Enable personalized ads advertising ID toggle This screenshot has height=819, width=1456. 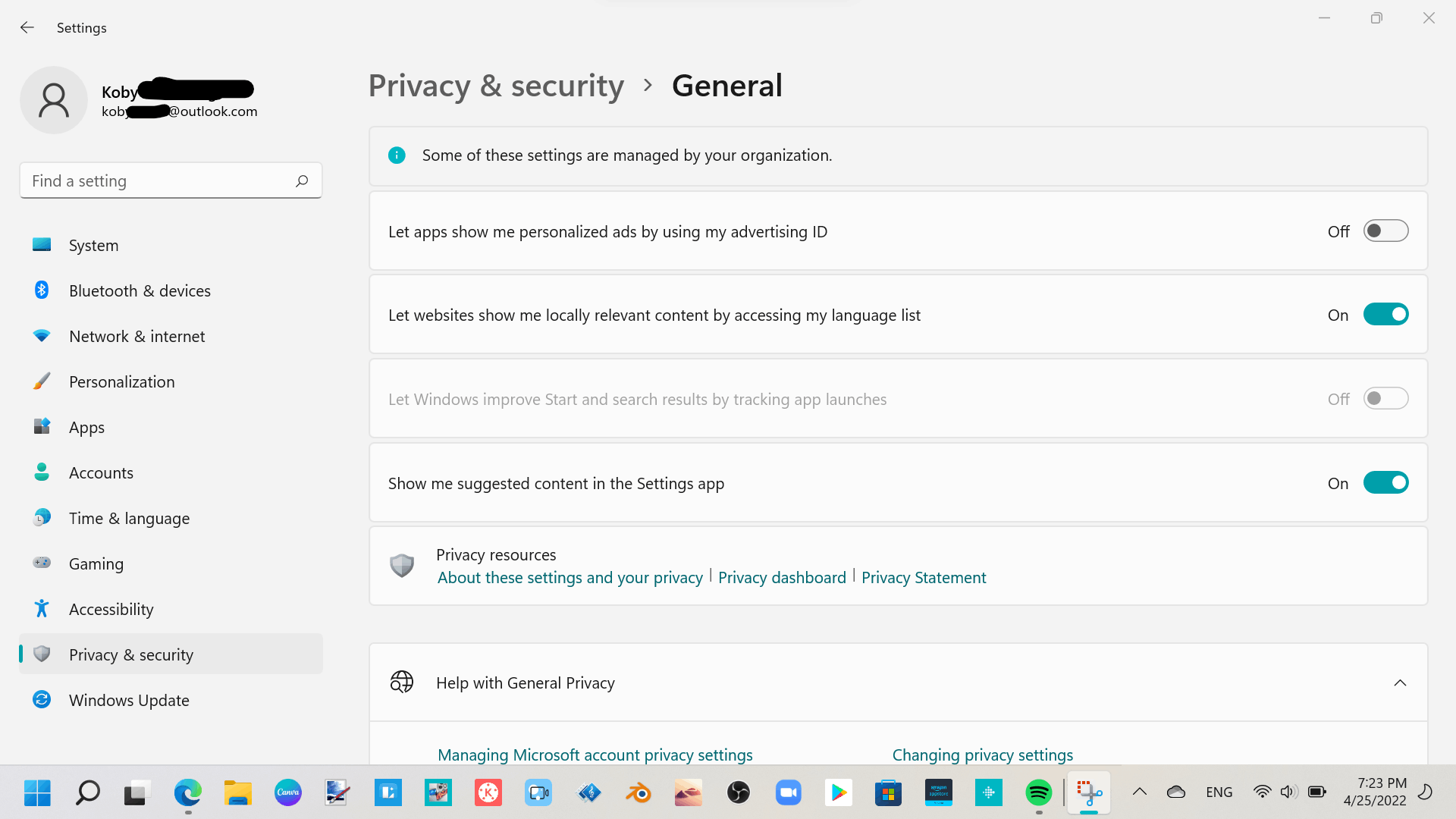(1385, 231)
